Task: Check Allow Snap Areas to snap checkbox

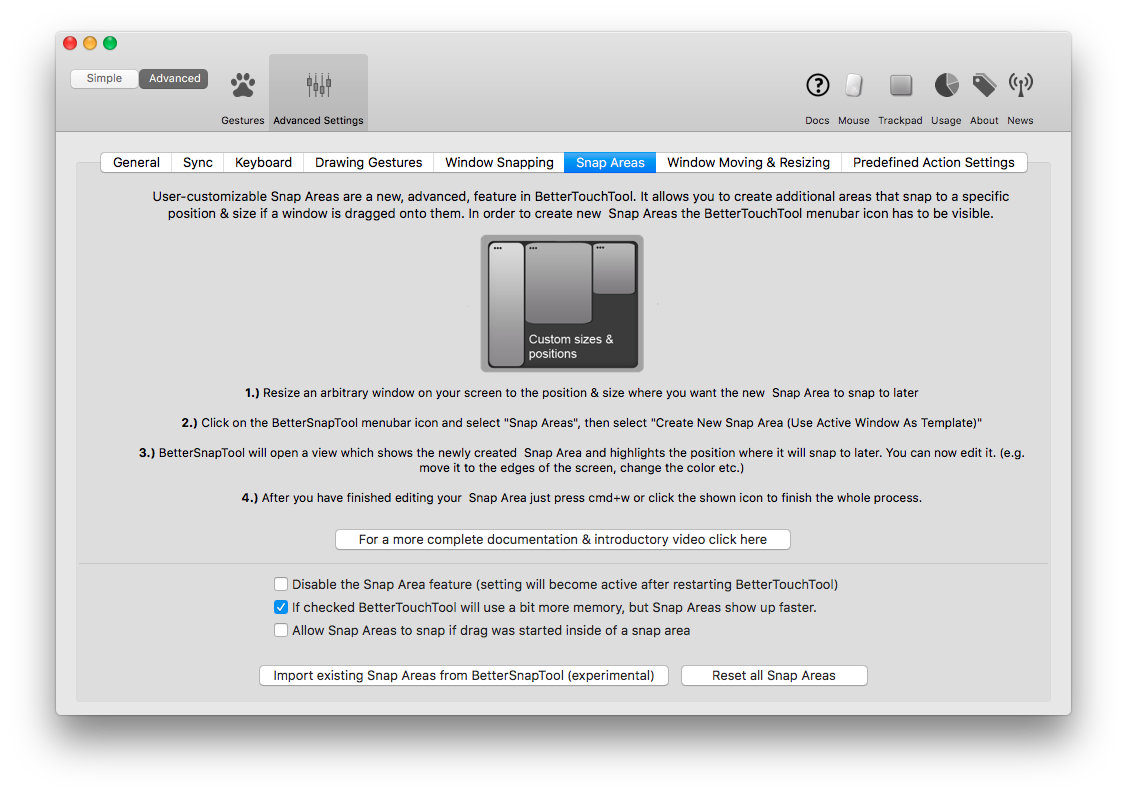Action: pyautogui.click(x=281, y=630)
